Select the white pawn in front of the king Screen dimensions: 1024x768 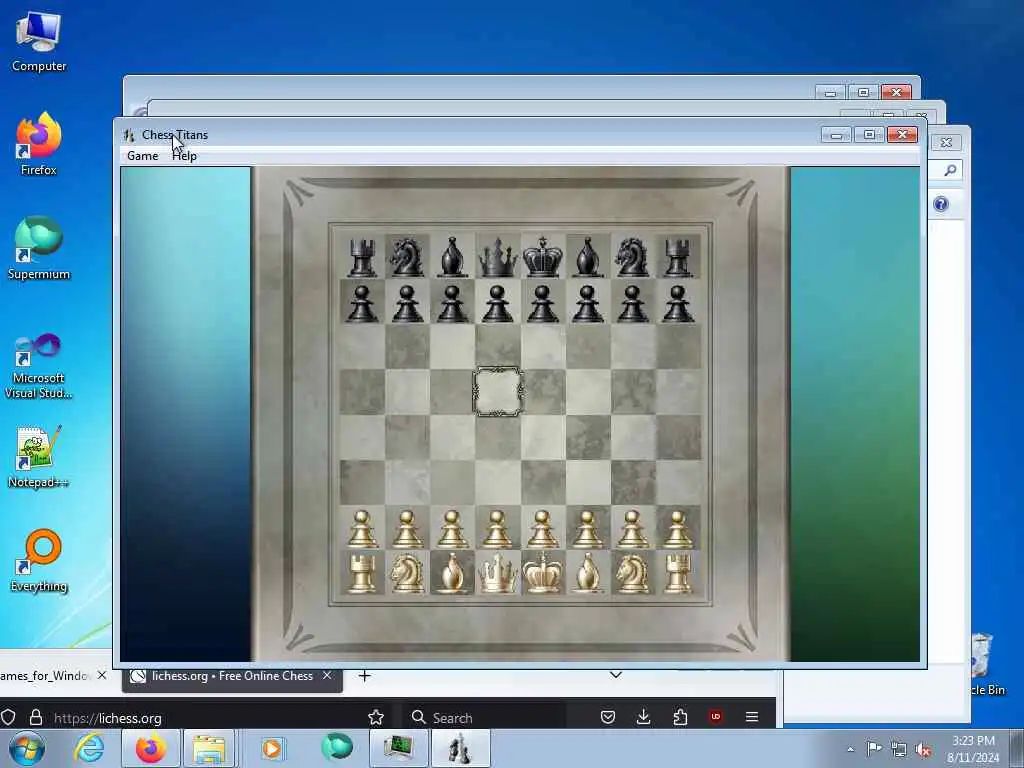543,529
